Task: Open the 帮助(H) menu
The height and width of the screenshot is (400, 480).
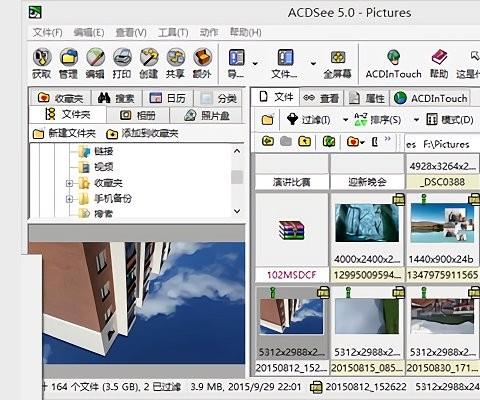Action: click(246, 32)
